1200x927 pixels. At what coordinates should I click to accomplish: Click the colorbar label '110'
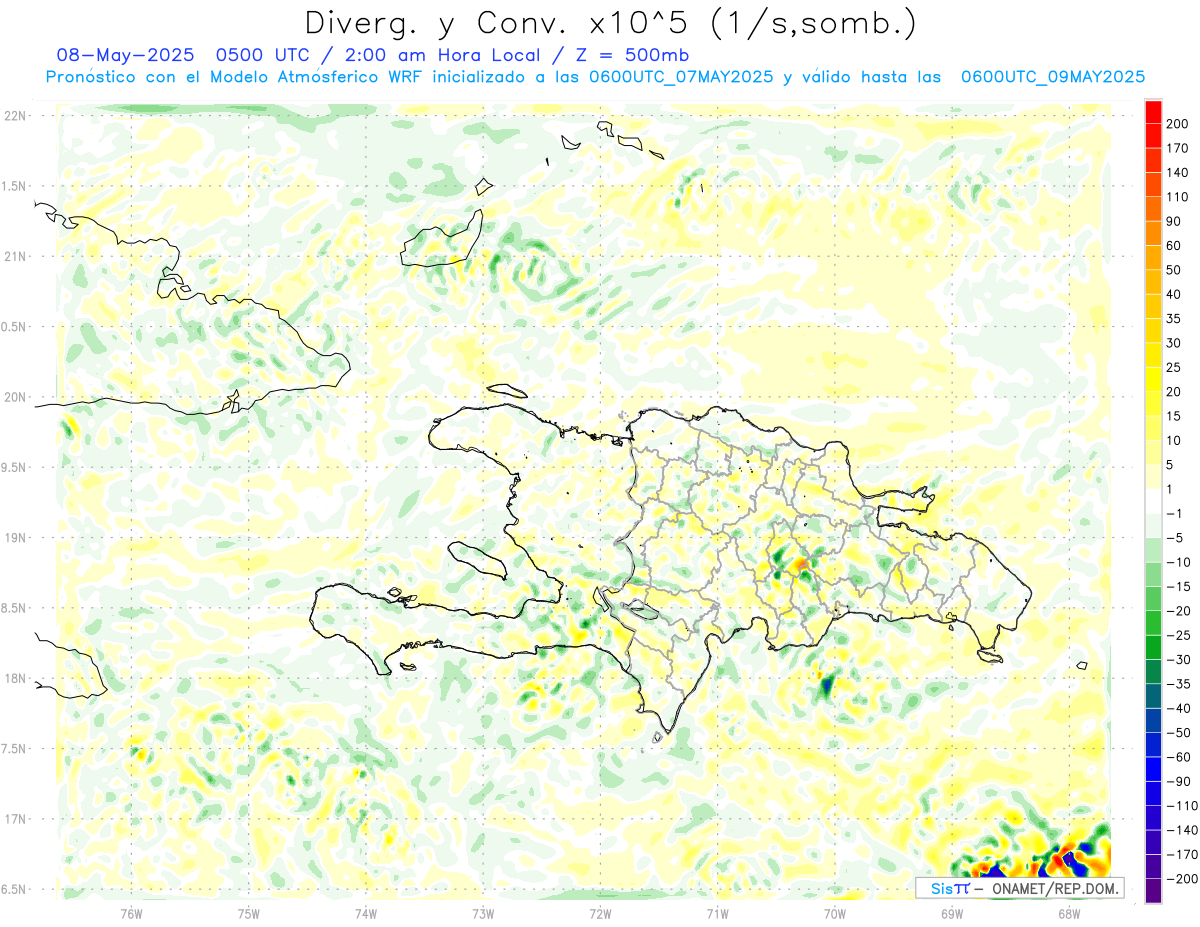[x=1177, y=198]
